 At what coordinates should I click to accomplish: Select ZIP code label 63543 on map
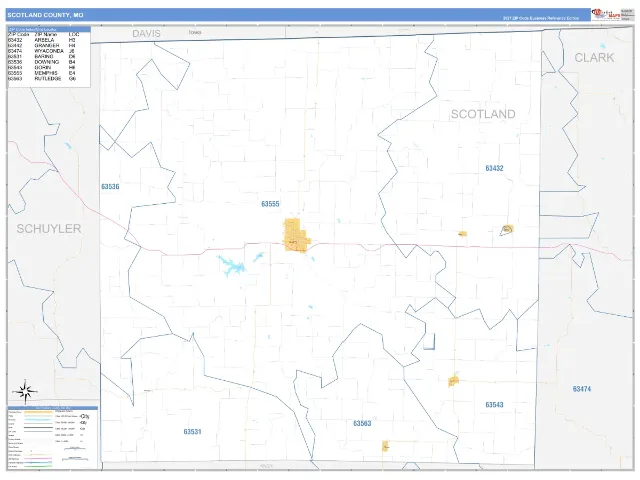click(494, 405)
